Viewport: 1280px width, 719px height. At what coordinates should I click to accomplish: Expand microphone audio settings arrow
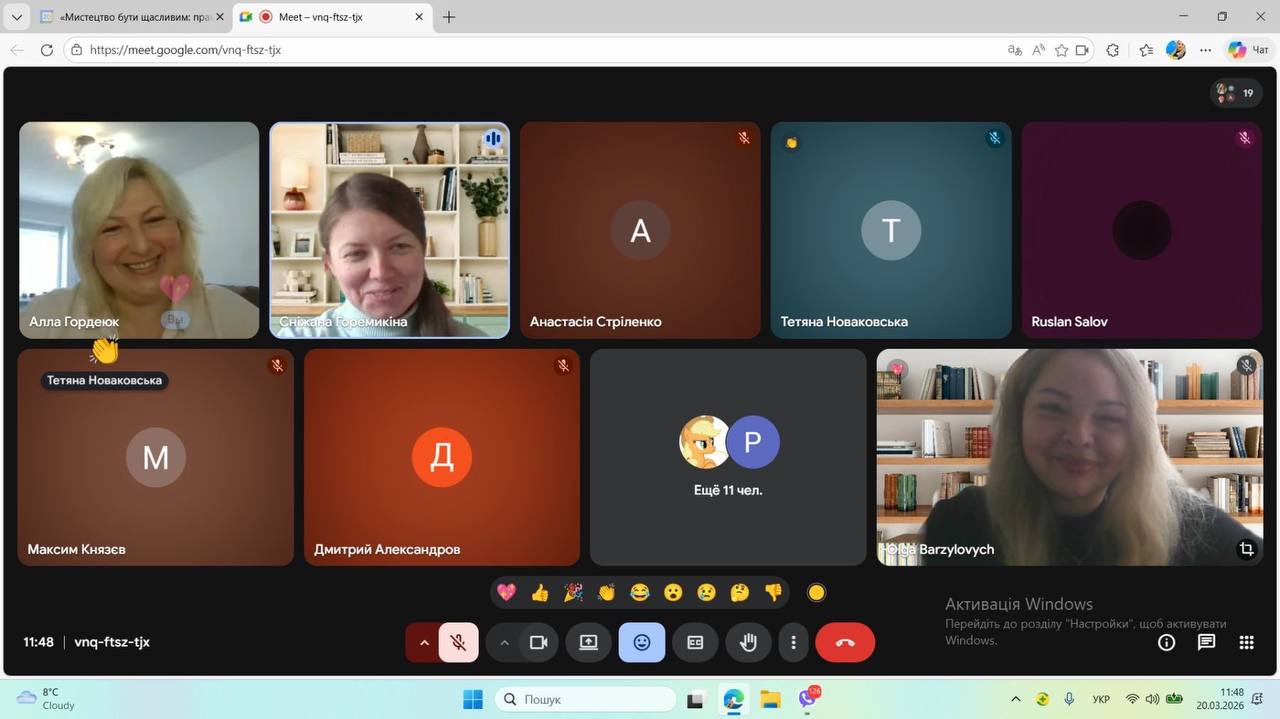pos(424,643)
